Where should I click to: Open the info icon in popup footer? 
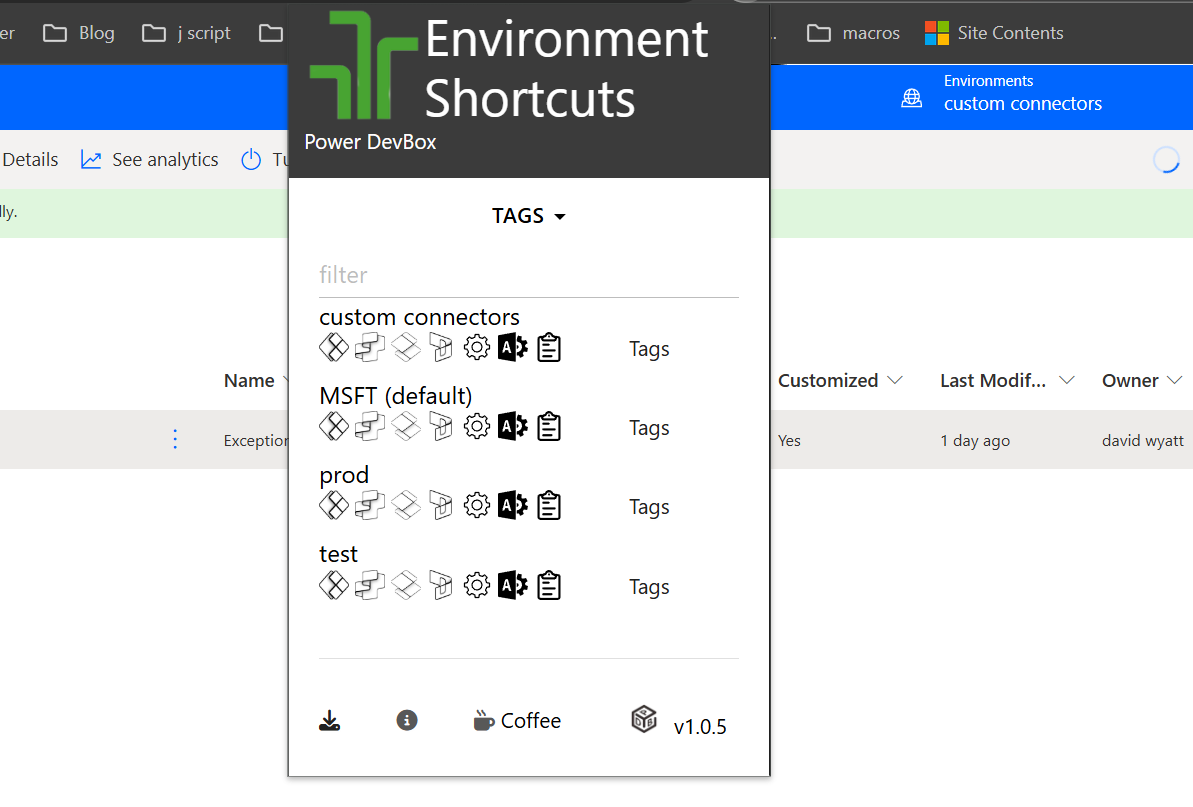pyautogui.click(x=407, y=720)
